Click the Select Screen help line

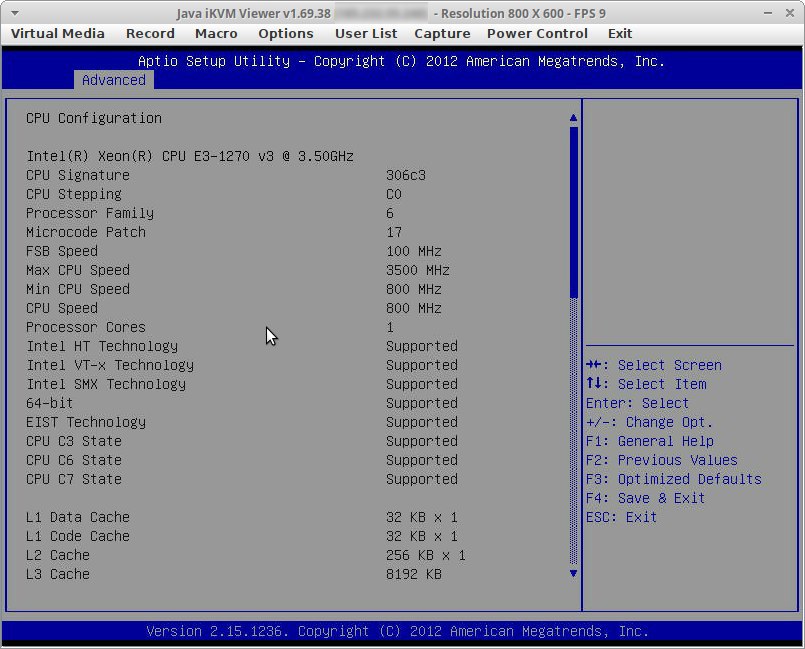[x=654, y=365]
